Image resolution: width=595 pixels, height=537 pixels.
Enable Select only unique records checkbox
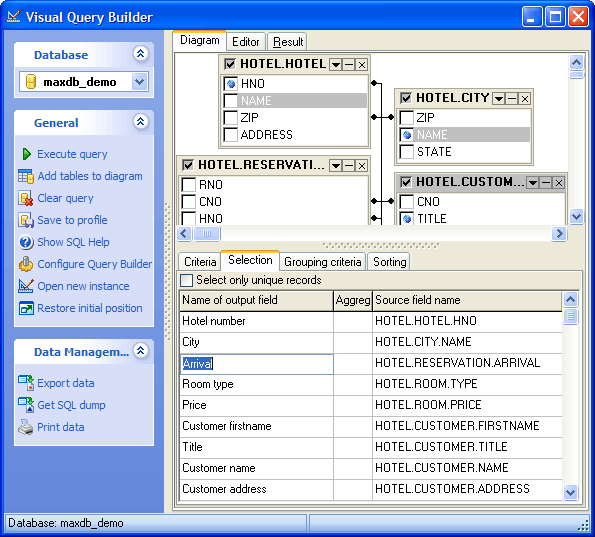click(186, 280)
